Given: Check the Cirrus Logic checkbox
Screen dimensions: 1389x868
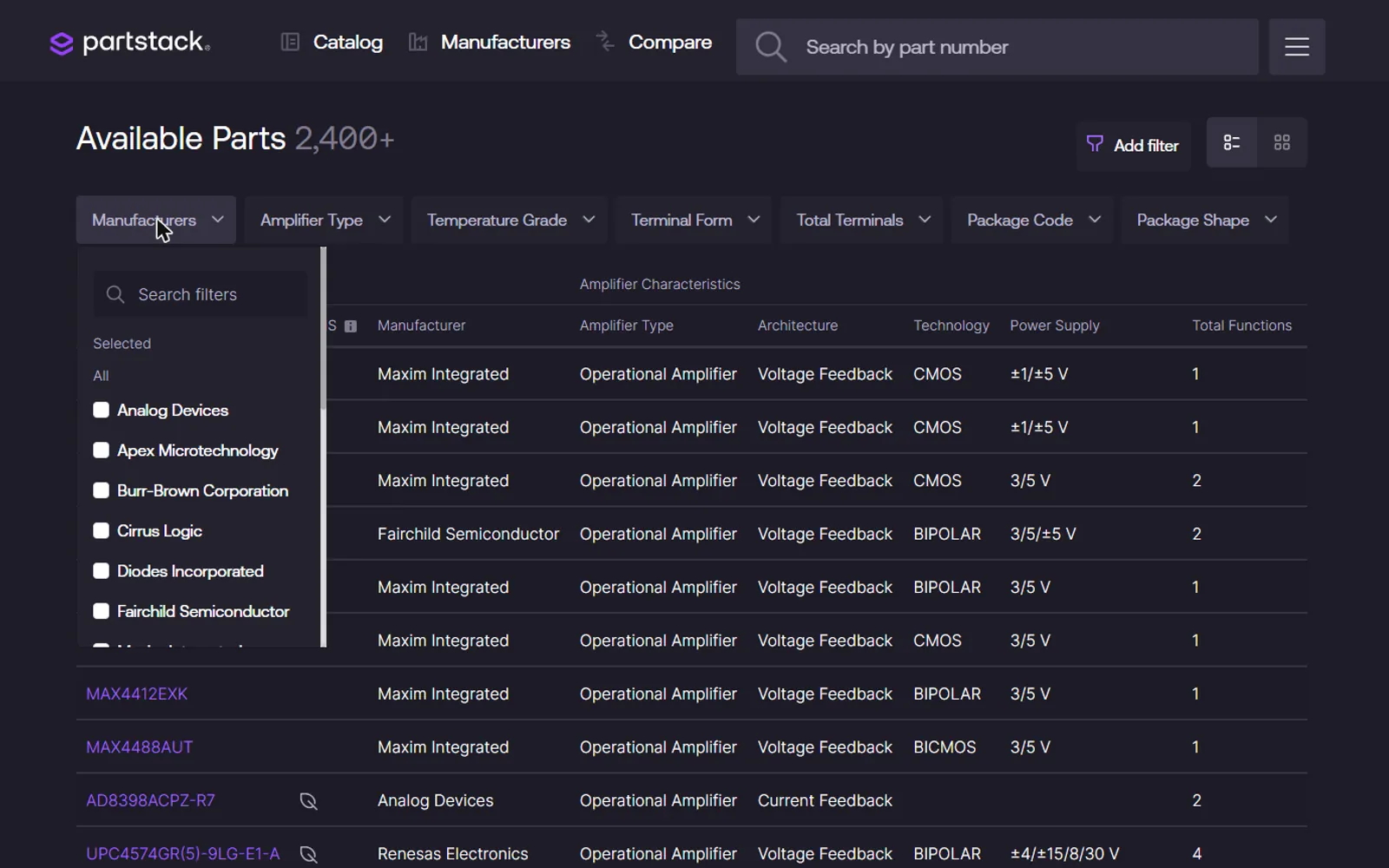Looking at the screenshot, I should [x=102, y=530].
